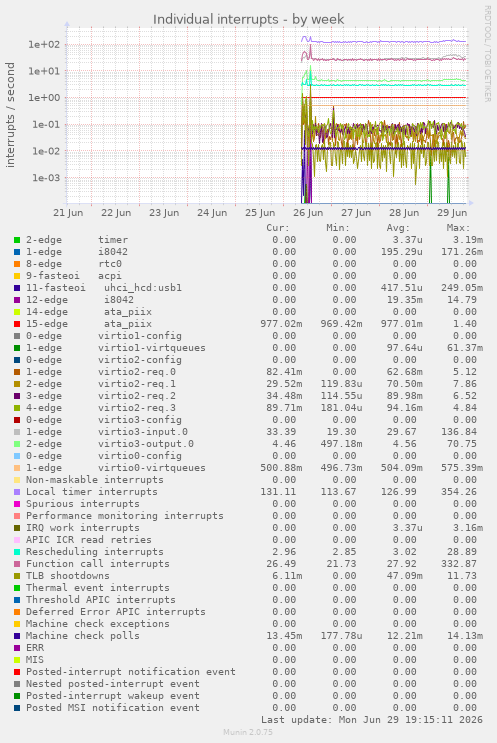Click the olive TLB shootdowns color swatch
The image size is (497, 743).
pyautogui.click(x=17, y=576)
